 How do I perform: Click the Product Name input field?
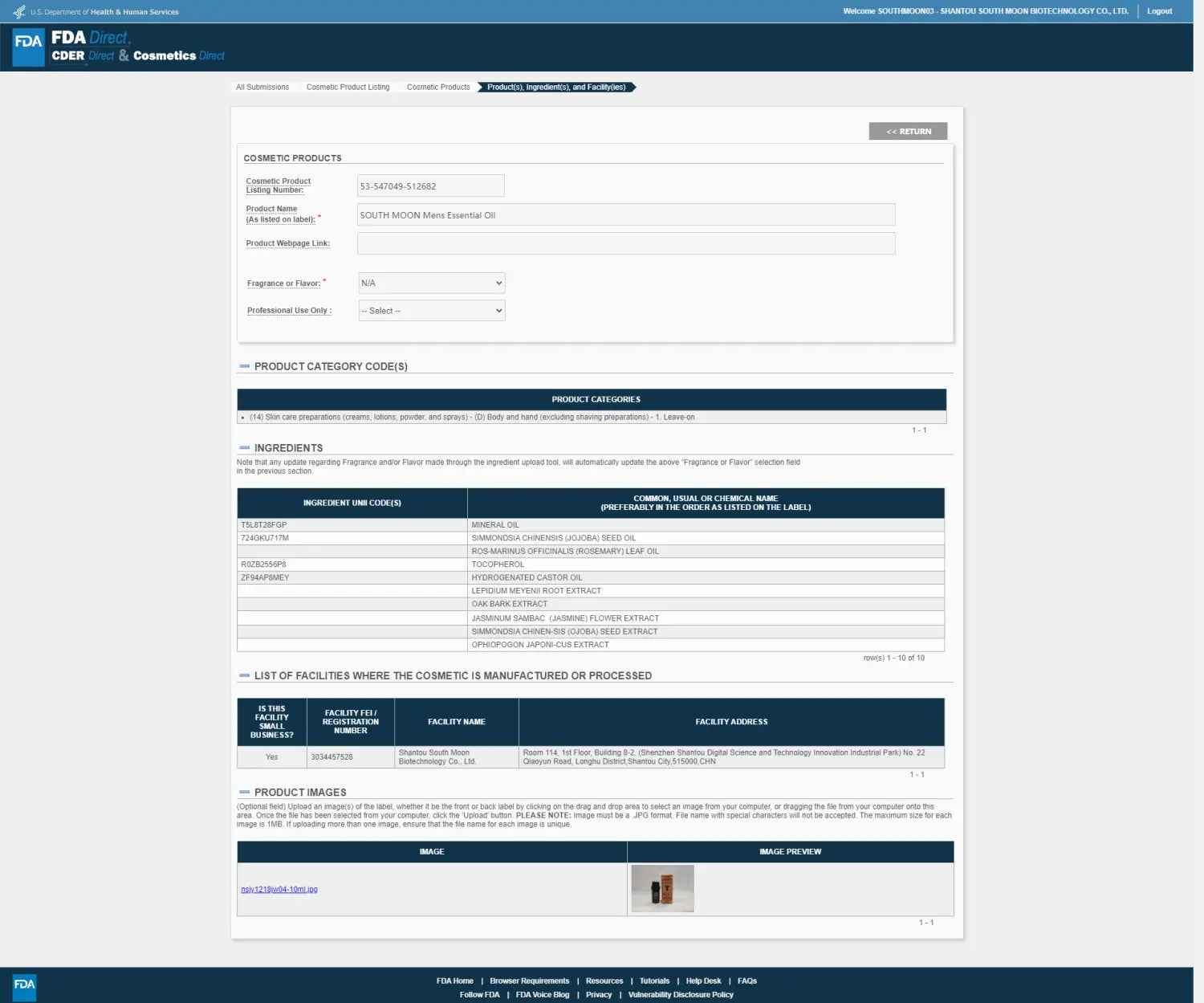coord(626,214)
